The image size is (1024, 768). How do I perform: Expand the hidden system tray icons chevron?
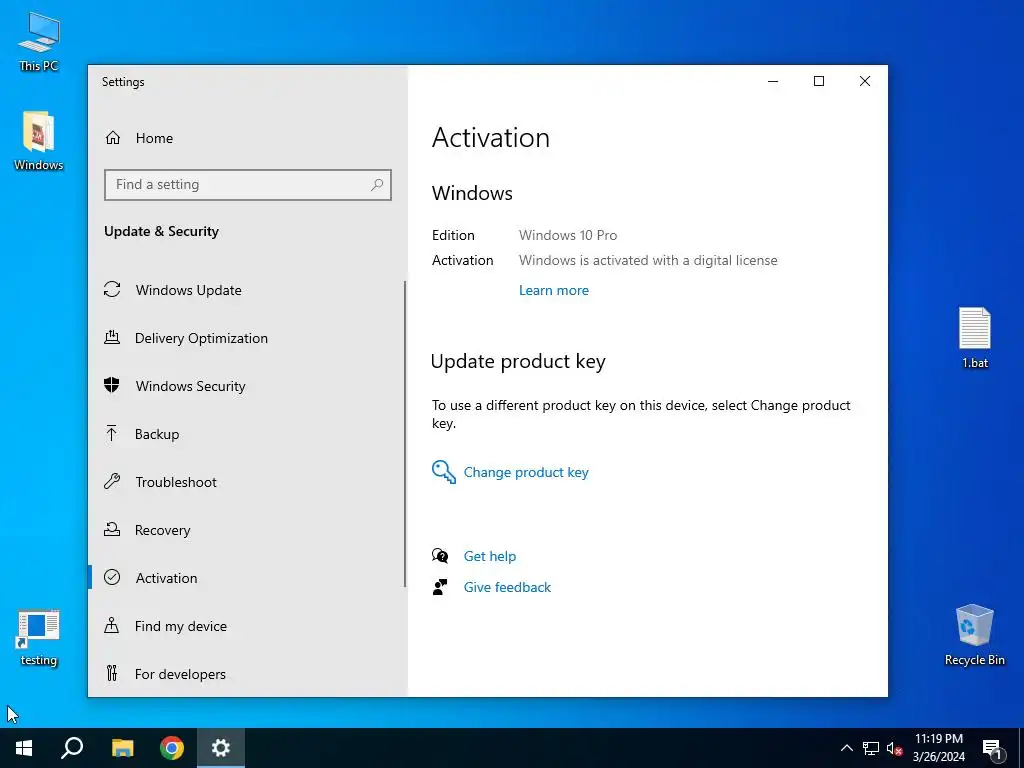tap(846, 748)
